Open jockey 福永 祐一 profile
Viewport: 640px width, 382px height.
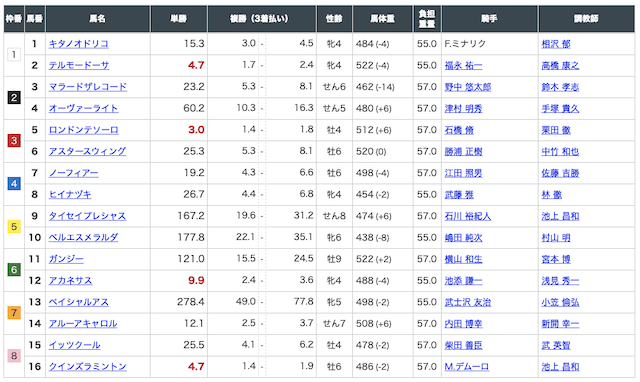(x=463, y=65)
